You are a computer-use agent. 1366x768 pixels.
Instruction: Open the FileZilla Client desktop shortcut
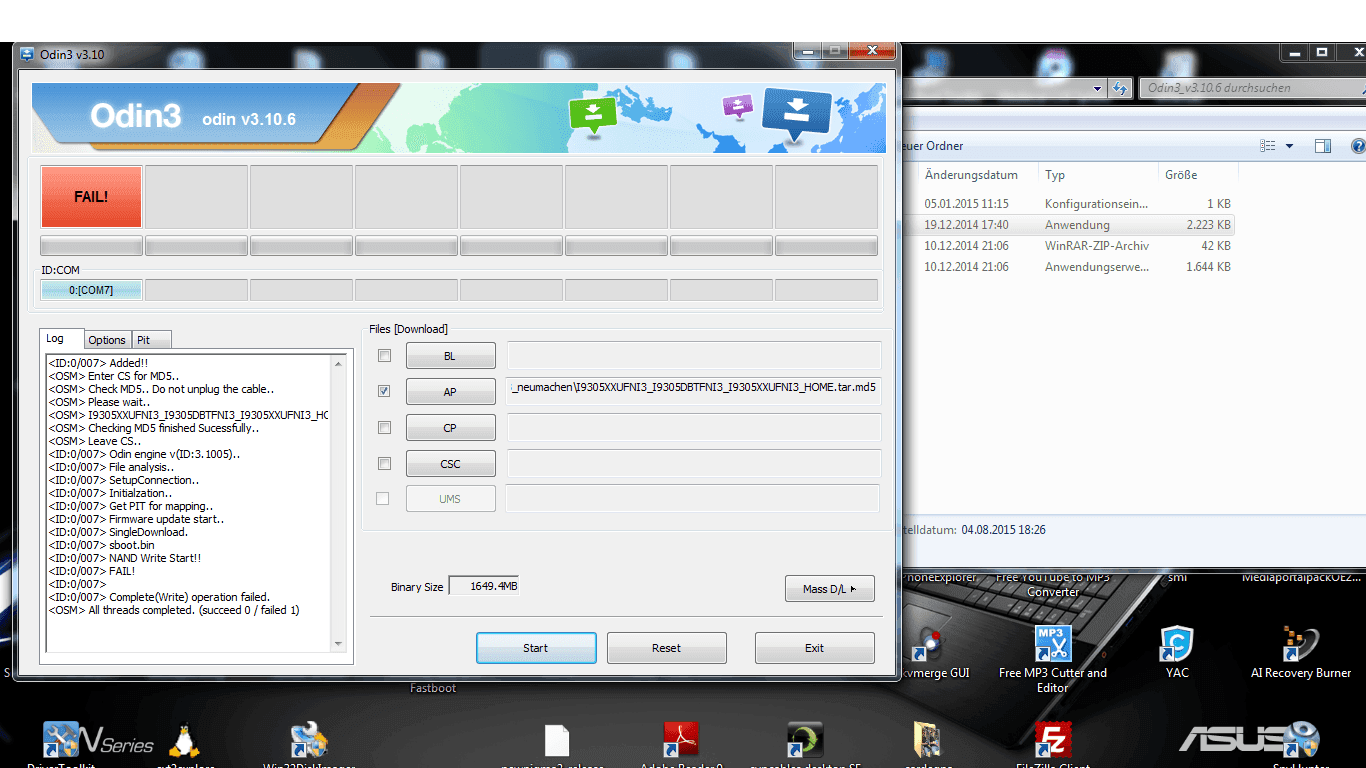click(1052, 745)
